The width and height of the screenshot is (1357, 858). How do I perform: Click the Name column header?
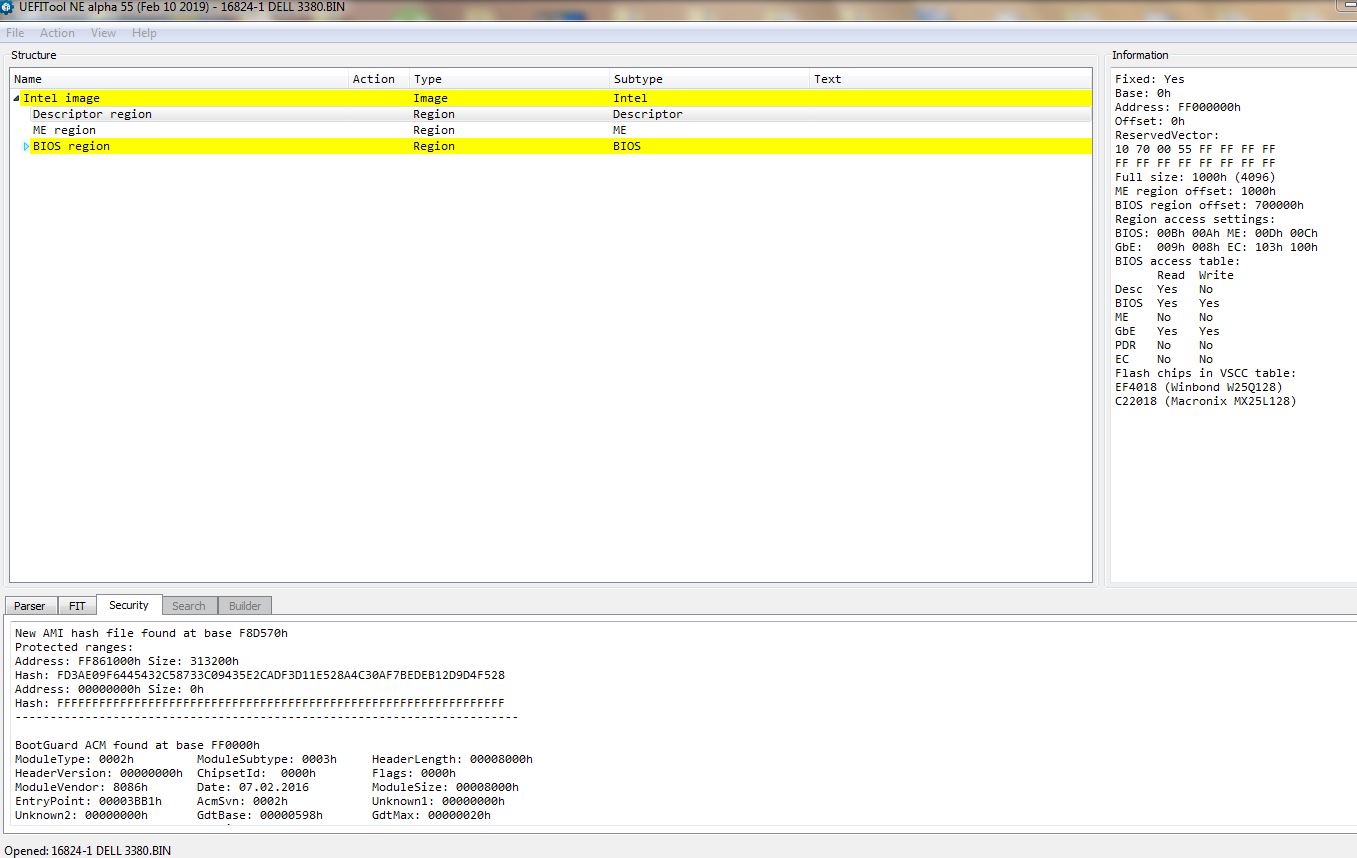click(180, 79)
